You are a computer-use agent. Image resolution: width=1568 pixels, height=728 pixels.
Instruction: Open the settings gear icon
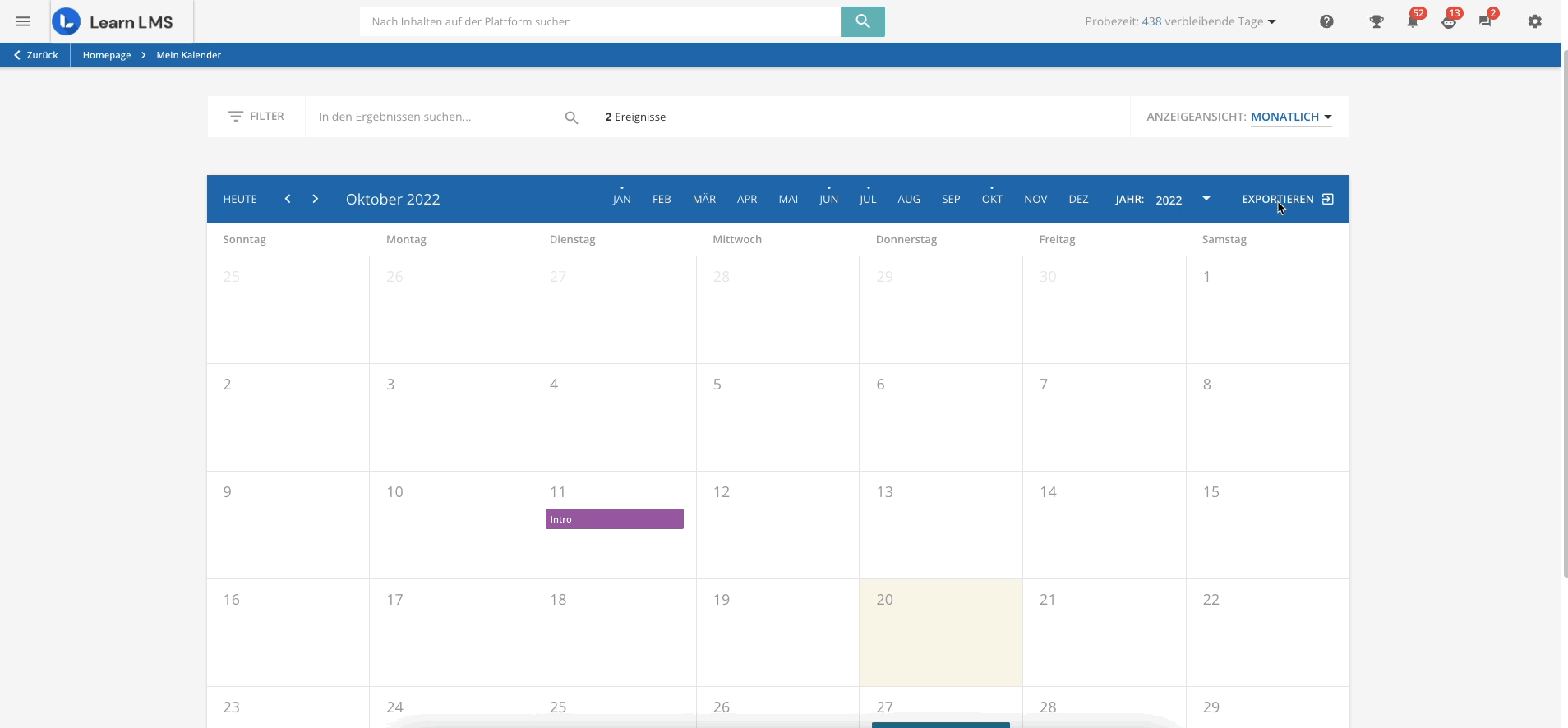1535,22
